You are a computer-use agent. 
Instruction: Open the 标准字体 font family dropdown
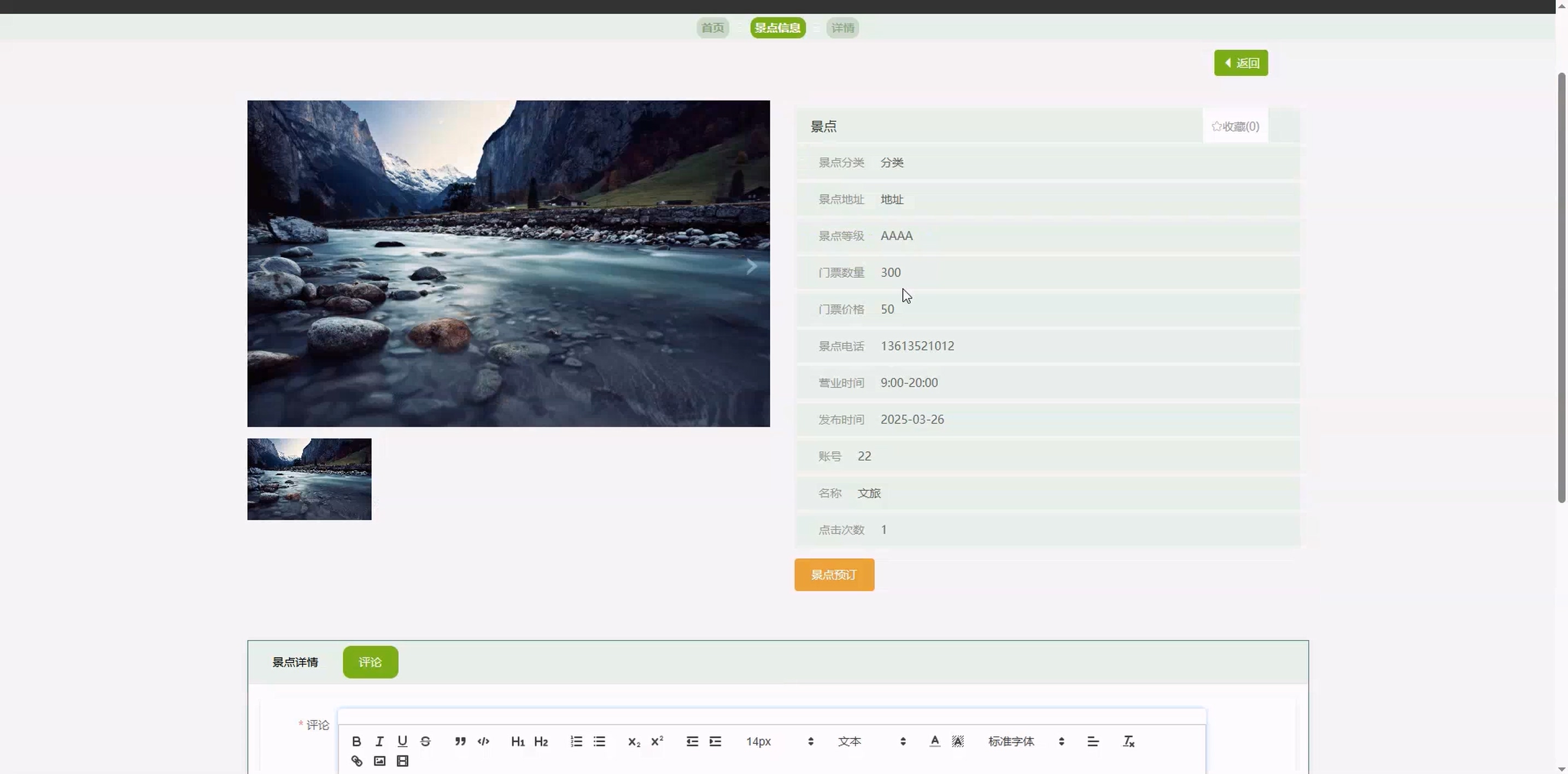(x=1026, y=741)
